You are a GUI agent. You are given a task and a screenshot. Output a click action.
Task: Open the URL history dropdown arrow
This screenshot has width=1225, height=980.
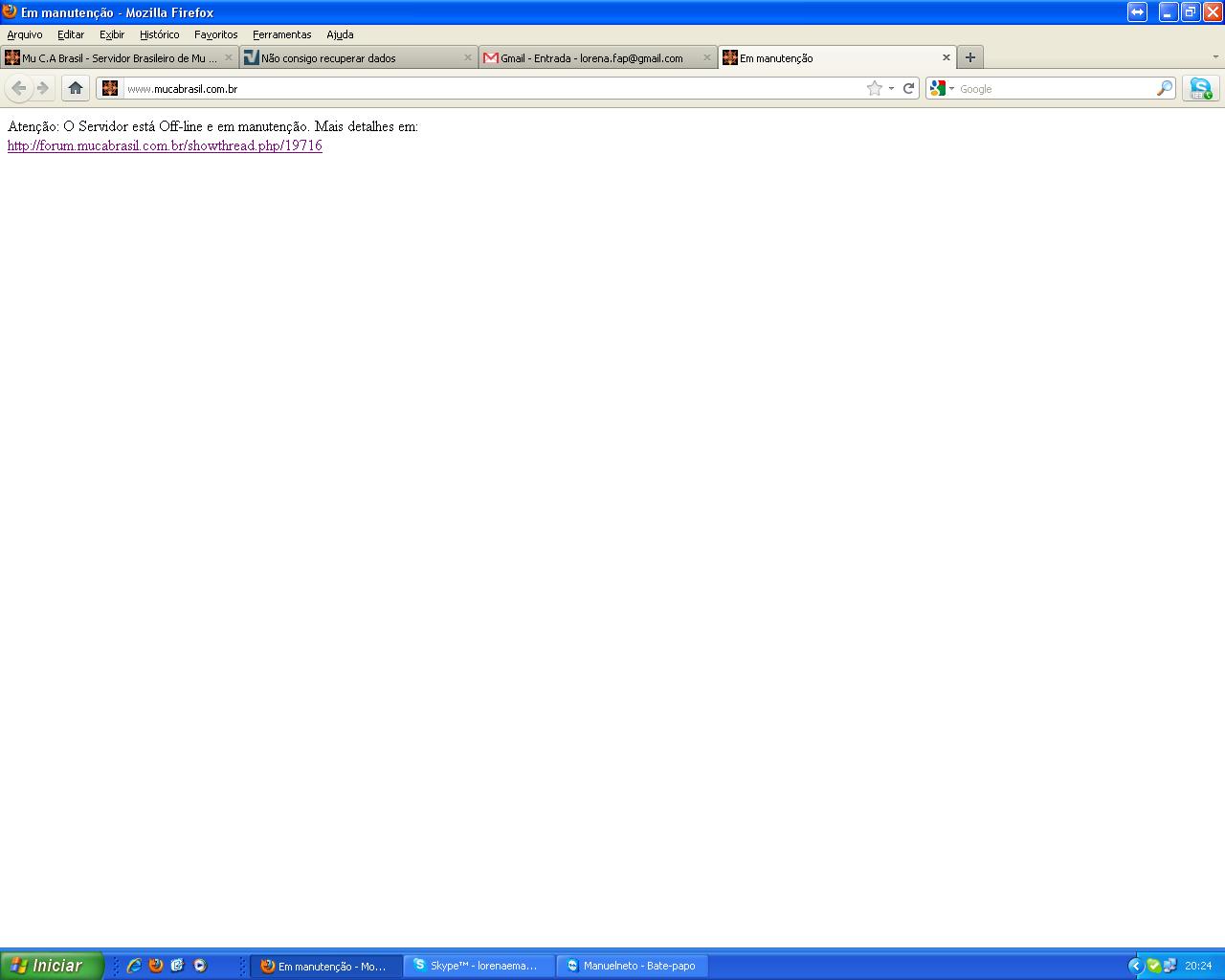pos(891,88)
